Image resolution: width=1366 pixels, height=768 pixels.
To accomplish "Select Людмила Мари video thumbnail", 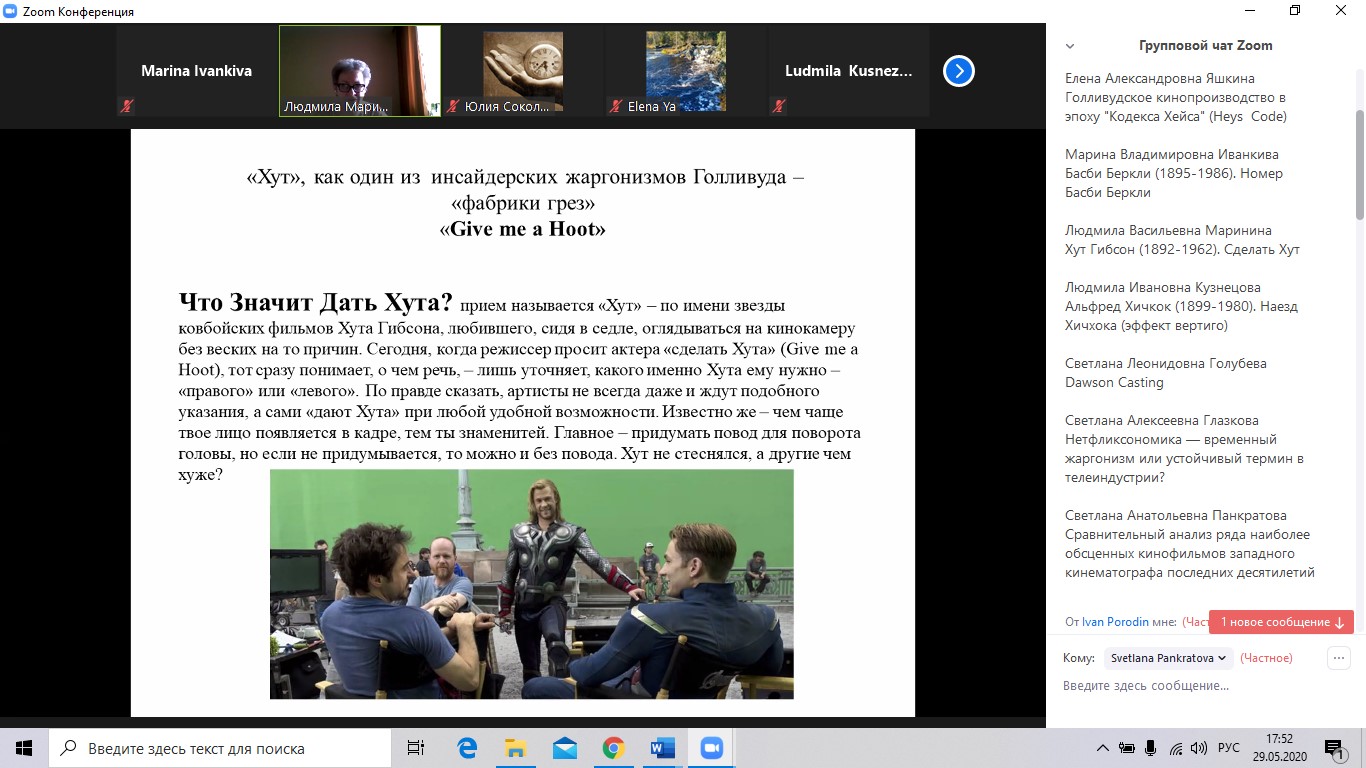I will tap(360, 71).
